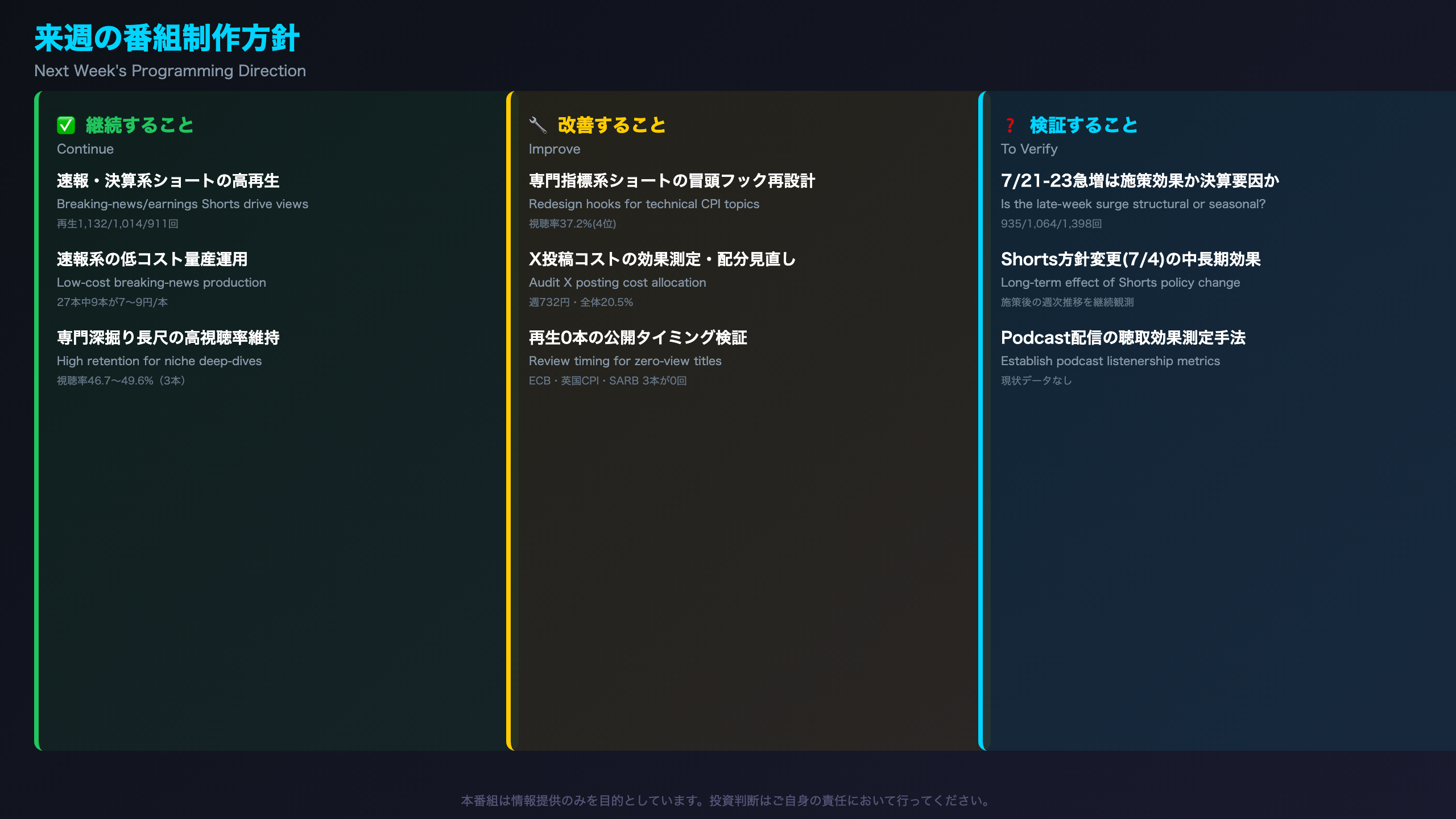Click the 935/1,064/1,398回 stat

[1052, 224]
